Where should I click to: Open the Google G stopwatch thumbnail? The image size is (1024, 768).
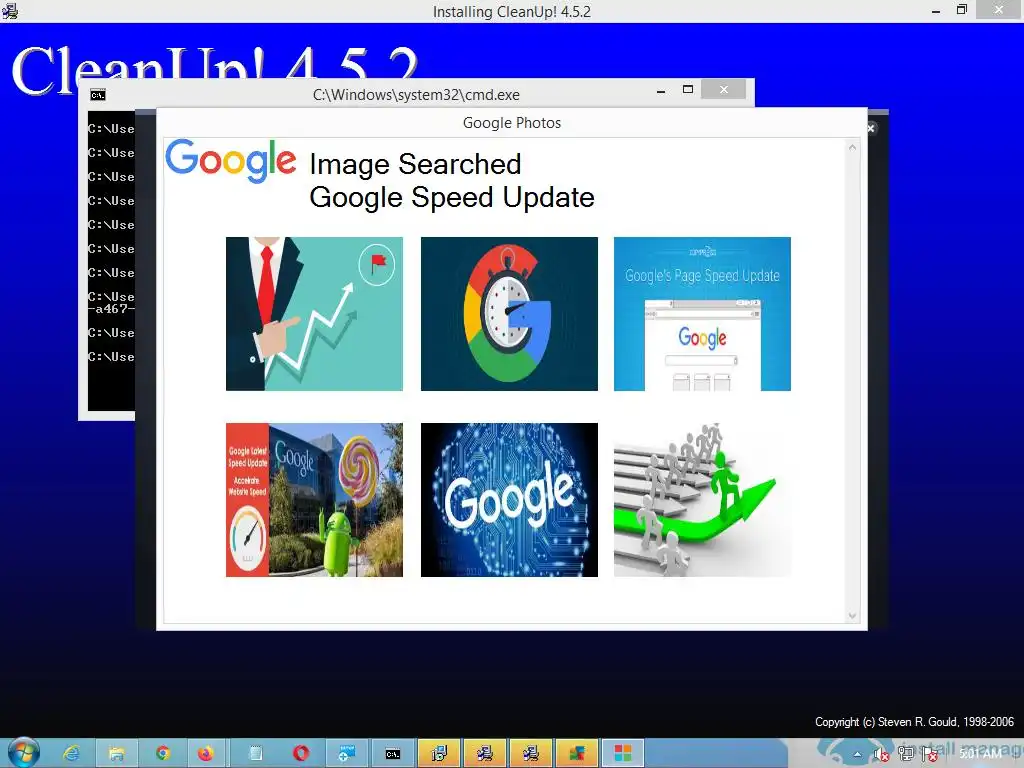509,313
